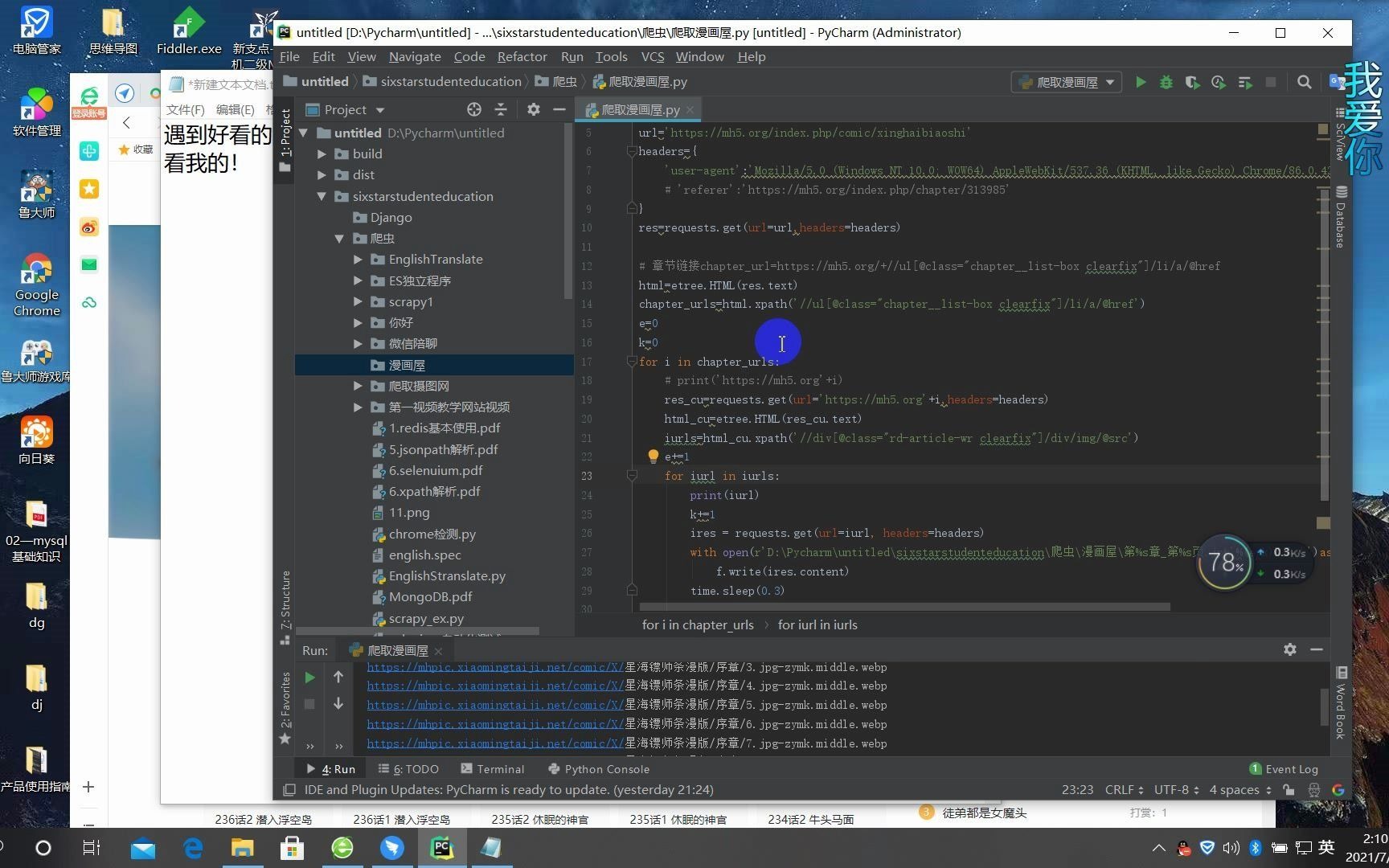Switch to Python Console tab
The width and height of the screenshot is (1389, 868).
click(x=598, y=769)
